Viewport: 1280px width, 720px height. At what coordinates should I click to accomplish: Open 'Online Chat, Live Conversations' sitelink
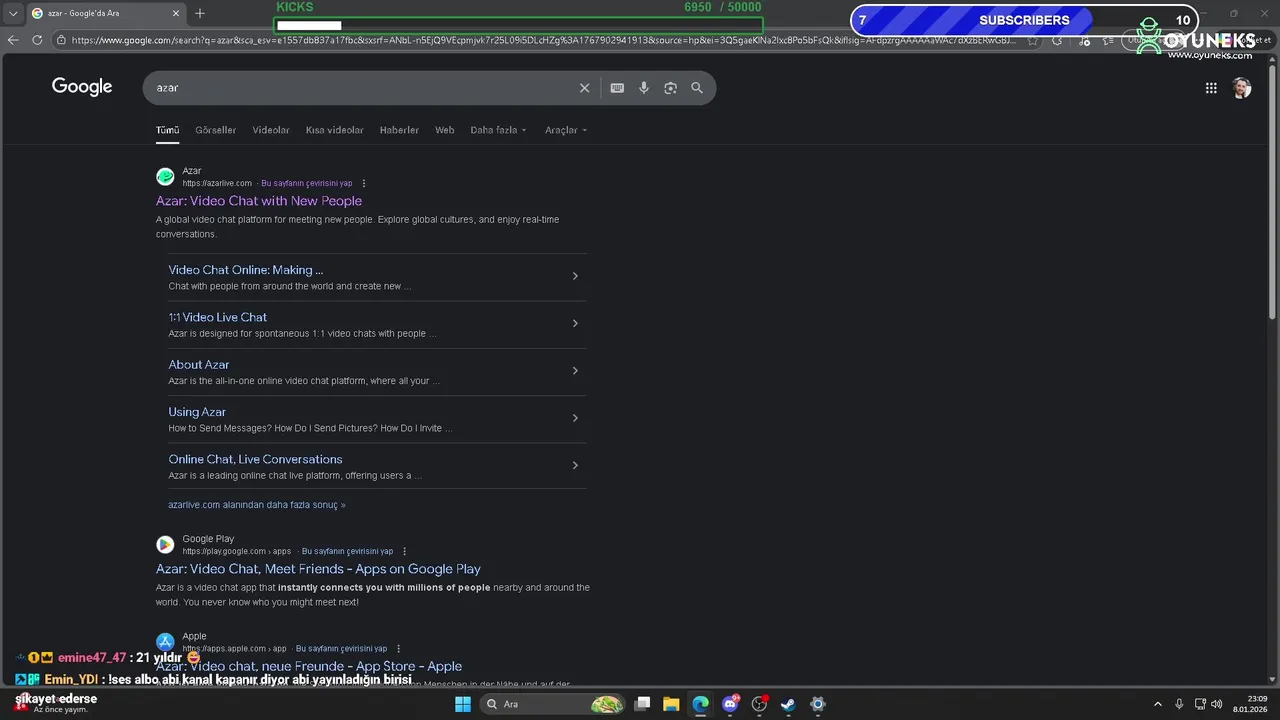[x=255, y=459]
